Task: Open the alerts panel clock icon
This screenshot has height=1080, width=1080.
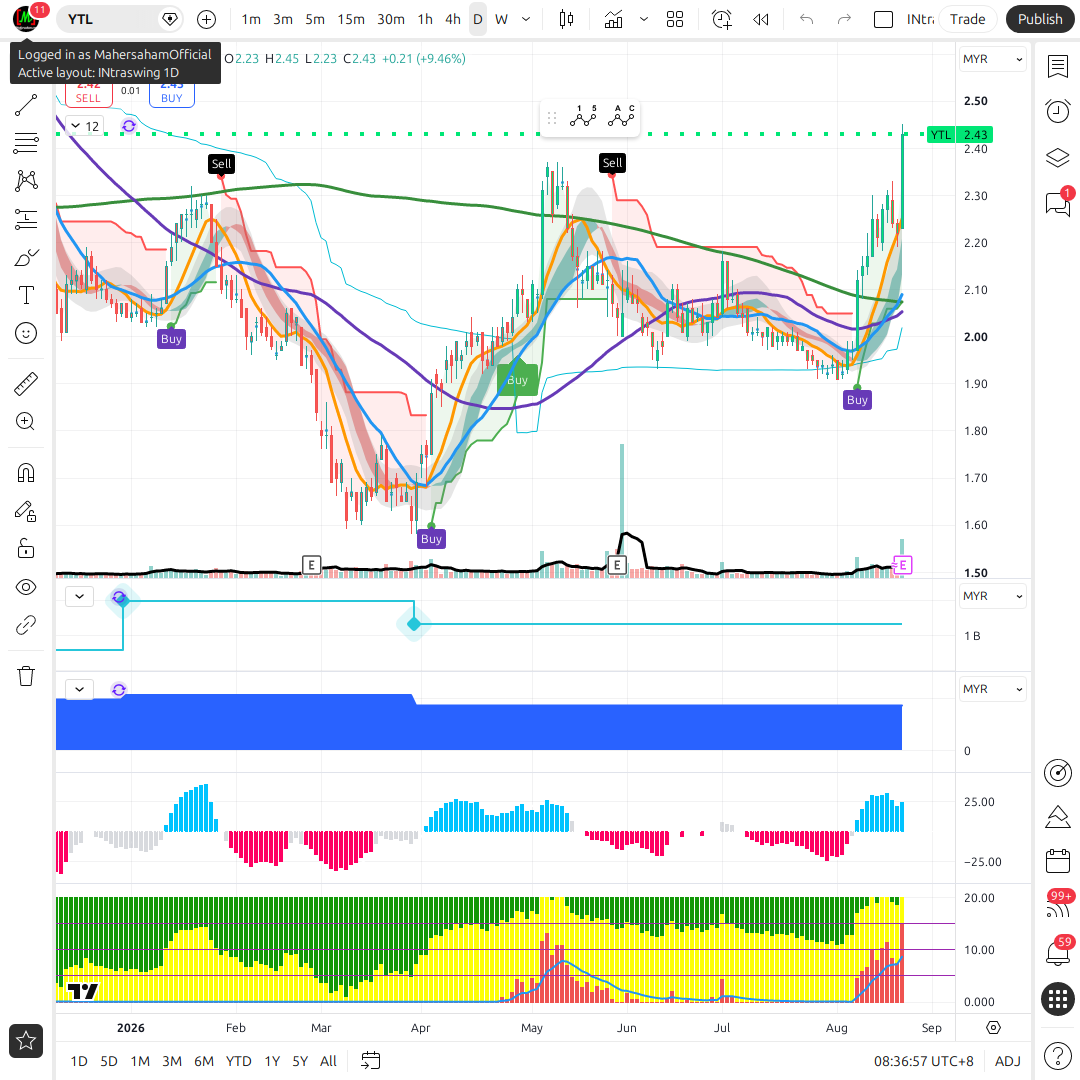Action: coord(1058,111)
